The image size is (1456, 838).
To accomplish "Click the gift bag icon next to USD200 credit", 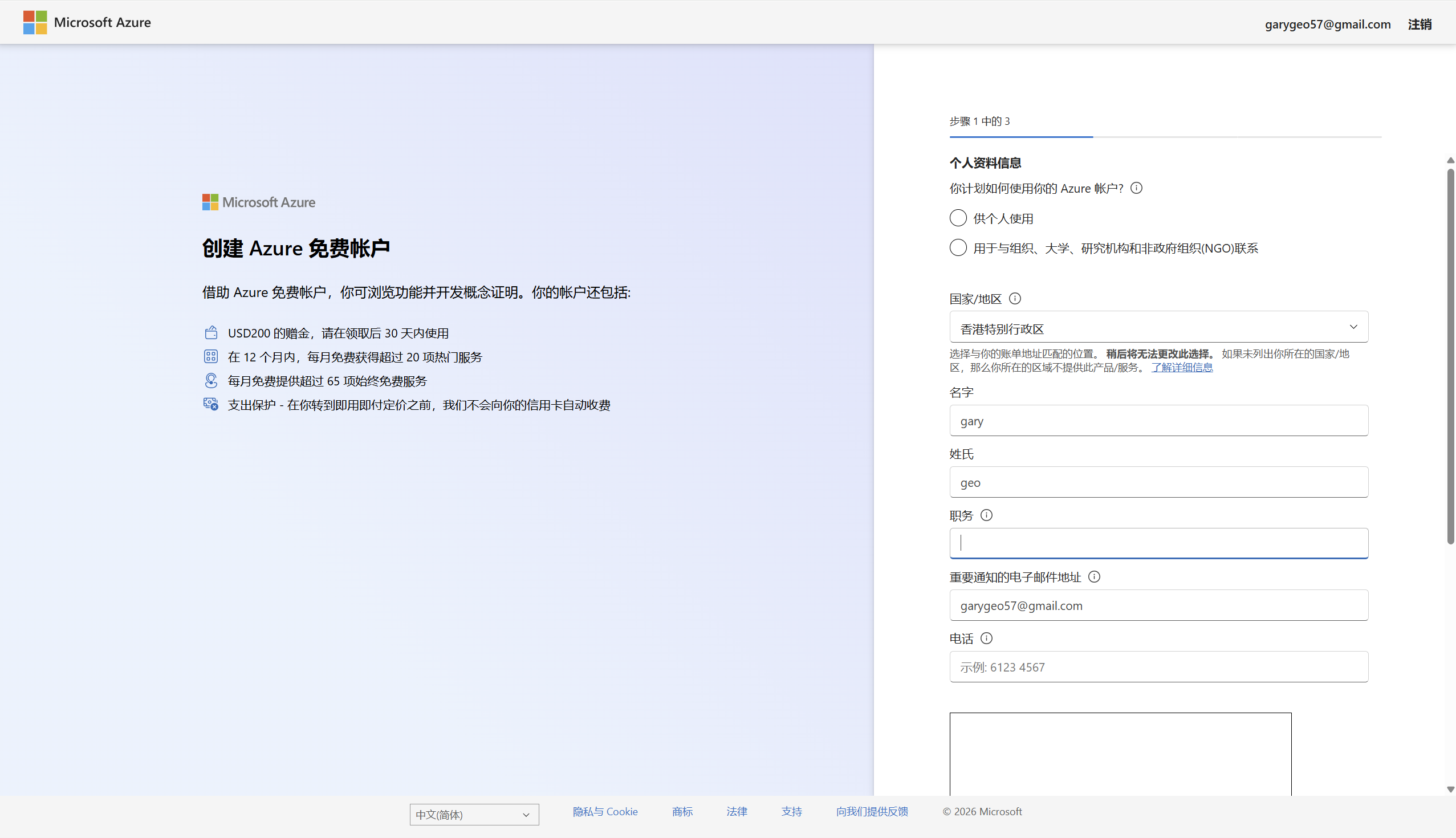I will [211, 333].
